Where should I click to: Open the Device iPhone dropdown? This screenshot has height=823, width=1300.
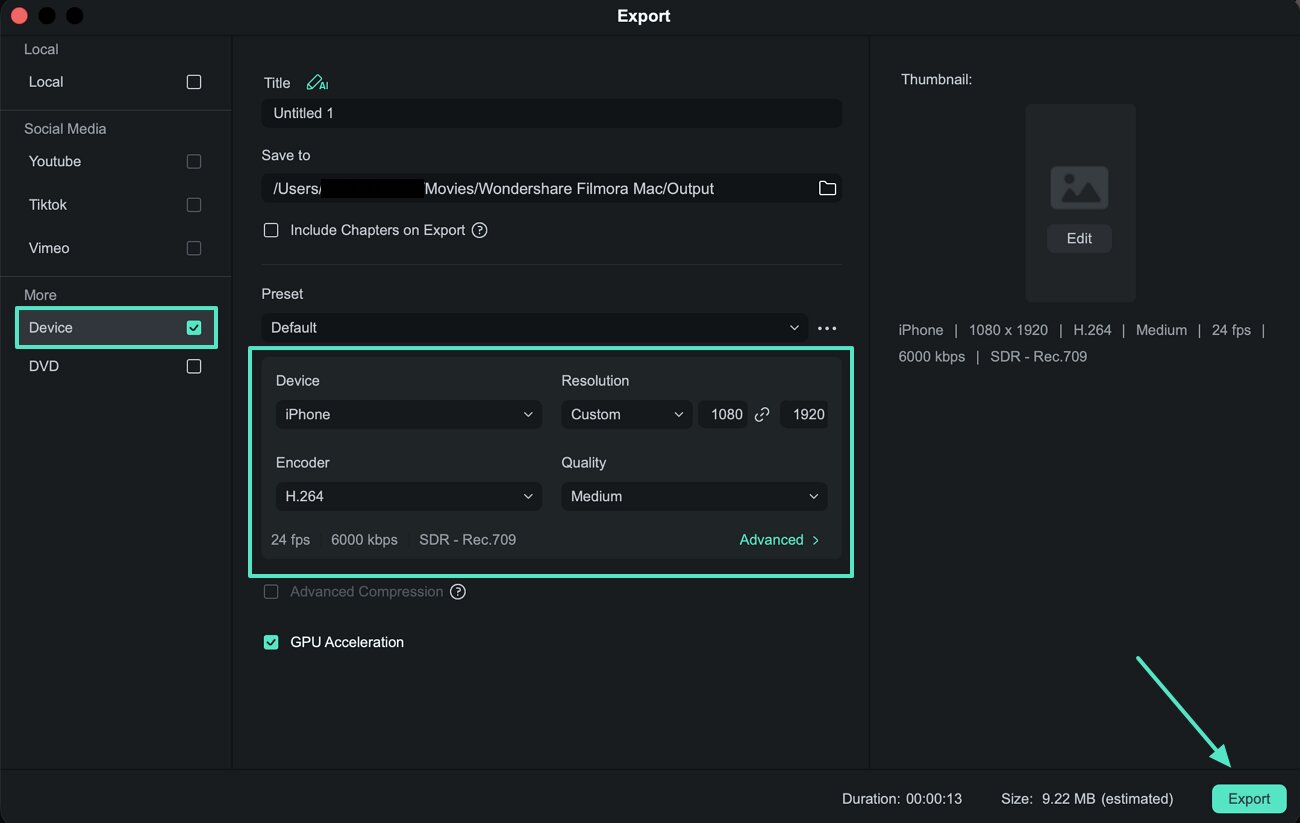click(x=409, y=414)
